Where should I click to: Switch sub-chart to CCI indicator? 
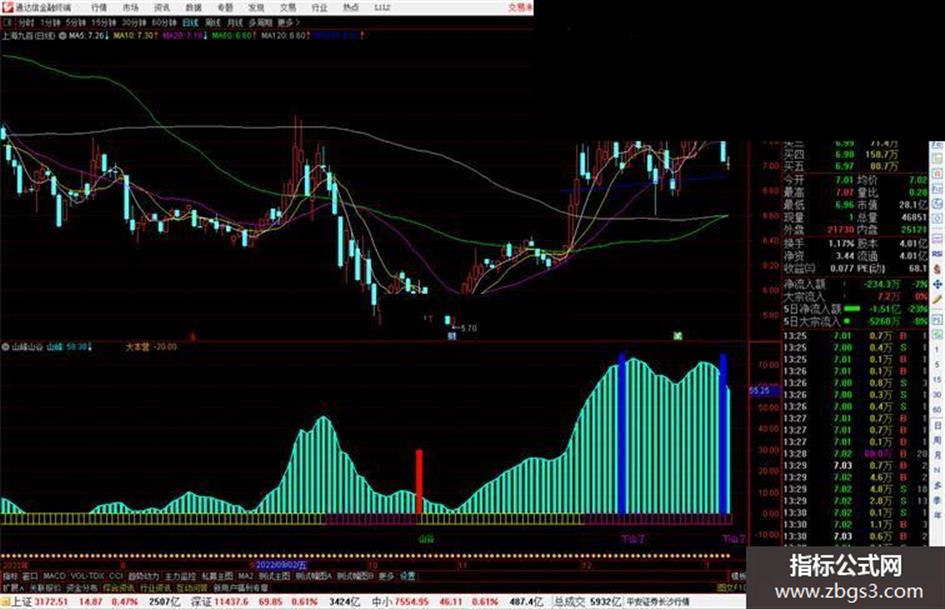(x=116, y=576)
